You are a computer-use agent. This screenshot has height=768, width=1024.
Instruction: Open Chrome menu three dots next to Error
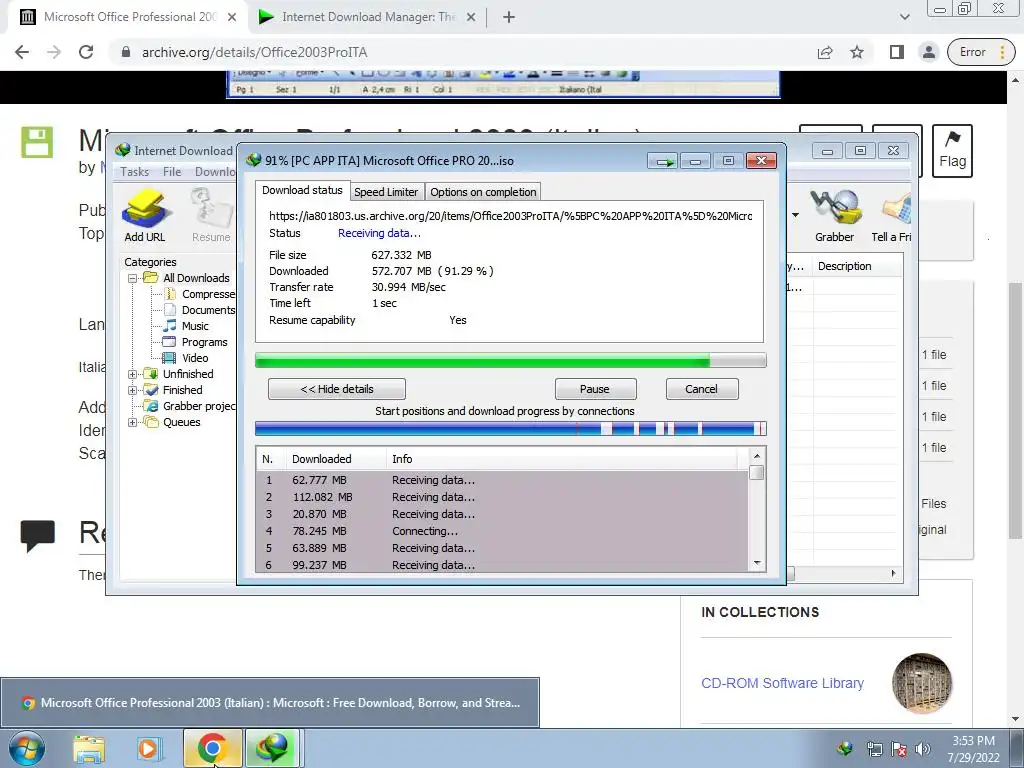1002,52
